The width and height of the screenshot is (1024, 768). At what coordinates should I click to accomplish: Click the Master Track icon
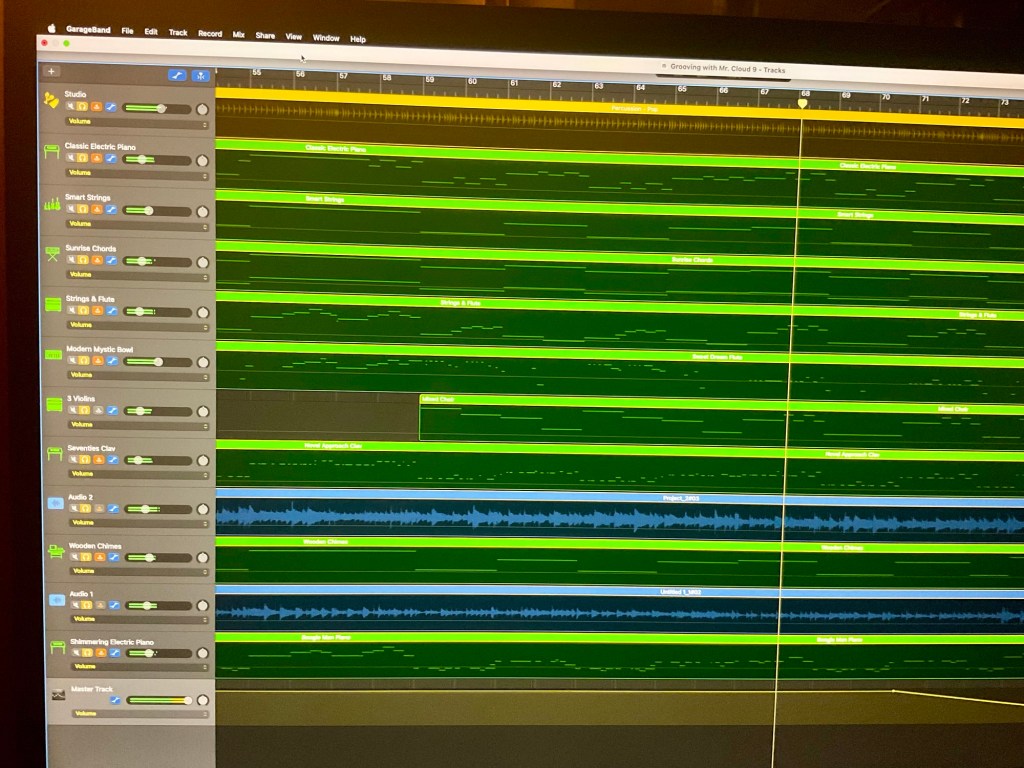58,694
